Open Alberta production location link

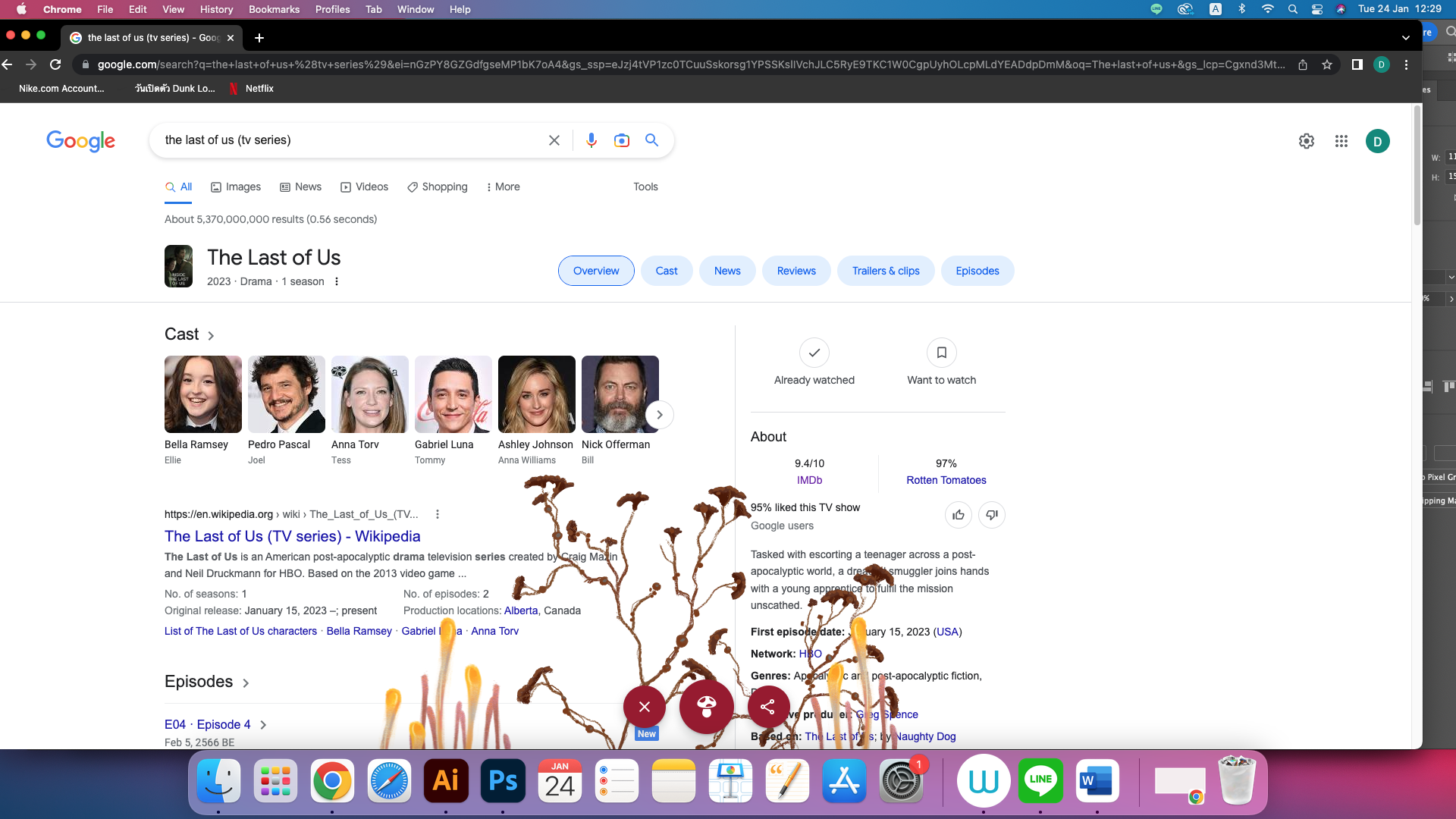click(521, 610)
